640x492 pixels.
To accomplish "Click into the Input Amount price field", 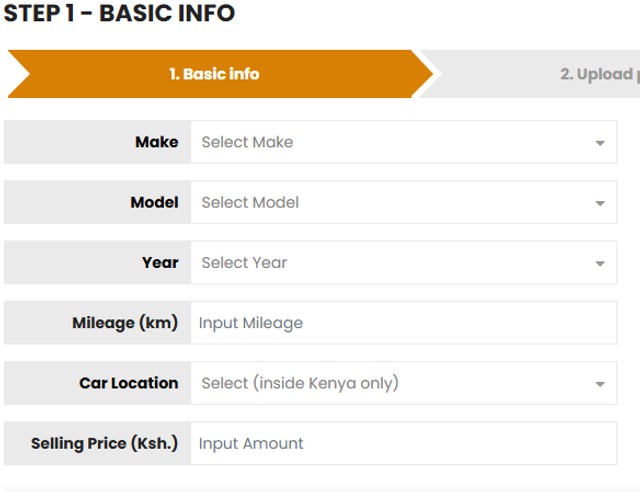I will tap(403, 443).
